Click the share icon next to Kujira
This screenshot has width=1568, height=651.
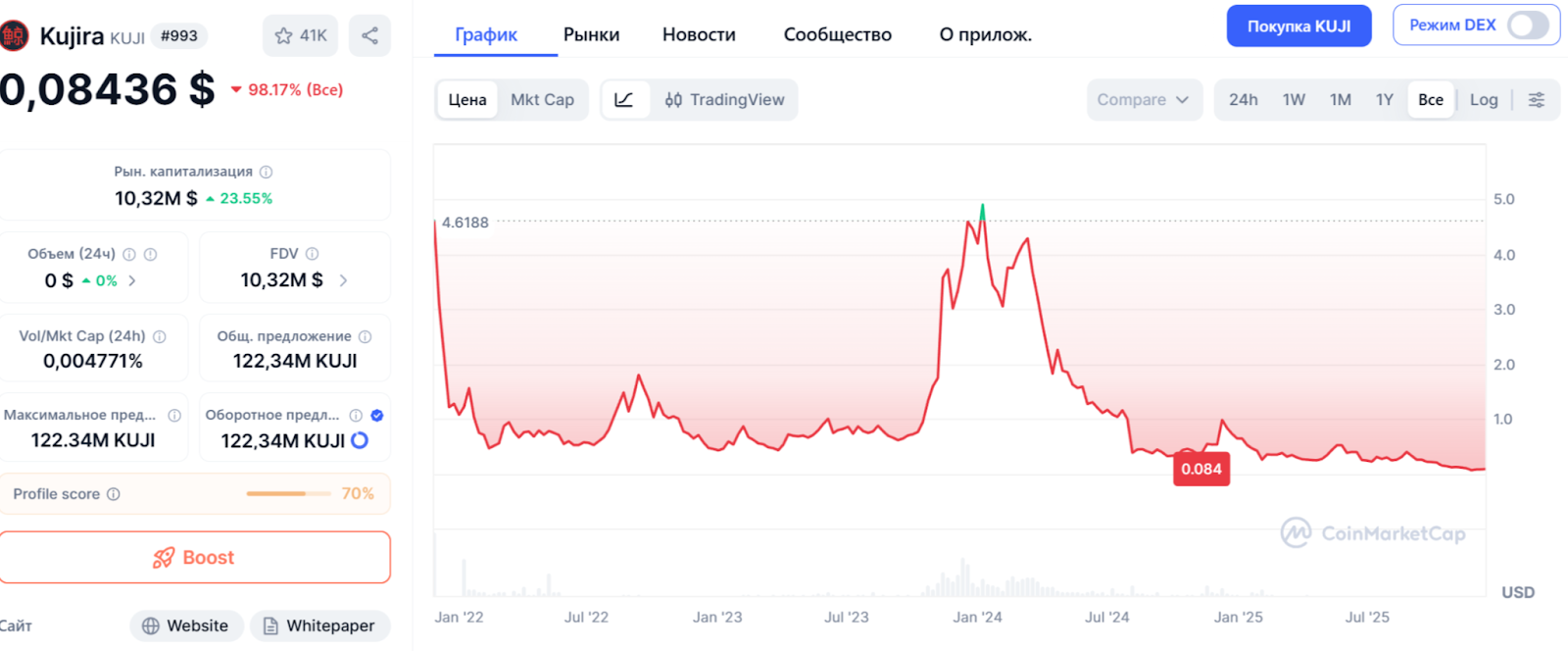(369, 36)
